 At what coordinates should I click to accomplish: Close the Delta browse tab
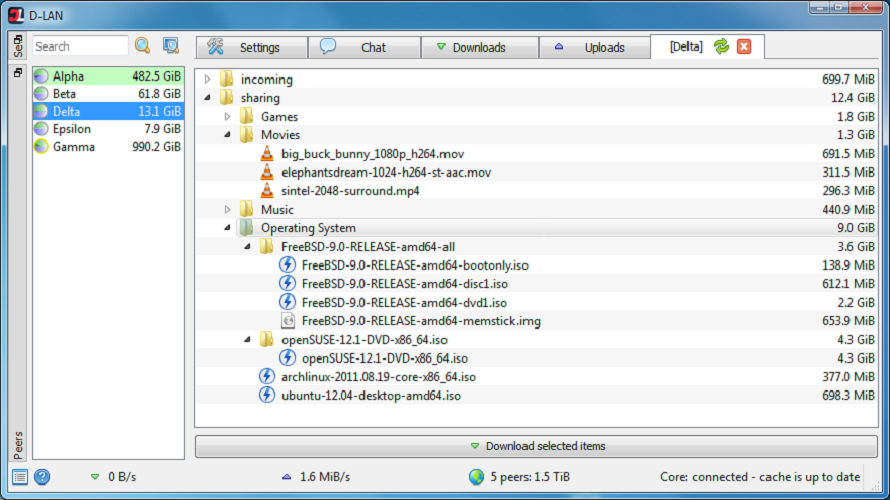pyautogui.click(x=744, y=47)
